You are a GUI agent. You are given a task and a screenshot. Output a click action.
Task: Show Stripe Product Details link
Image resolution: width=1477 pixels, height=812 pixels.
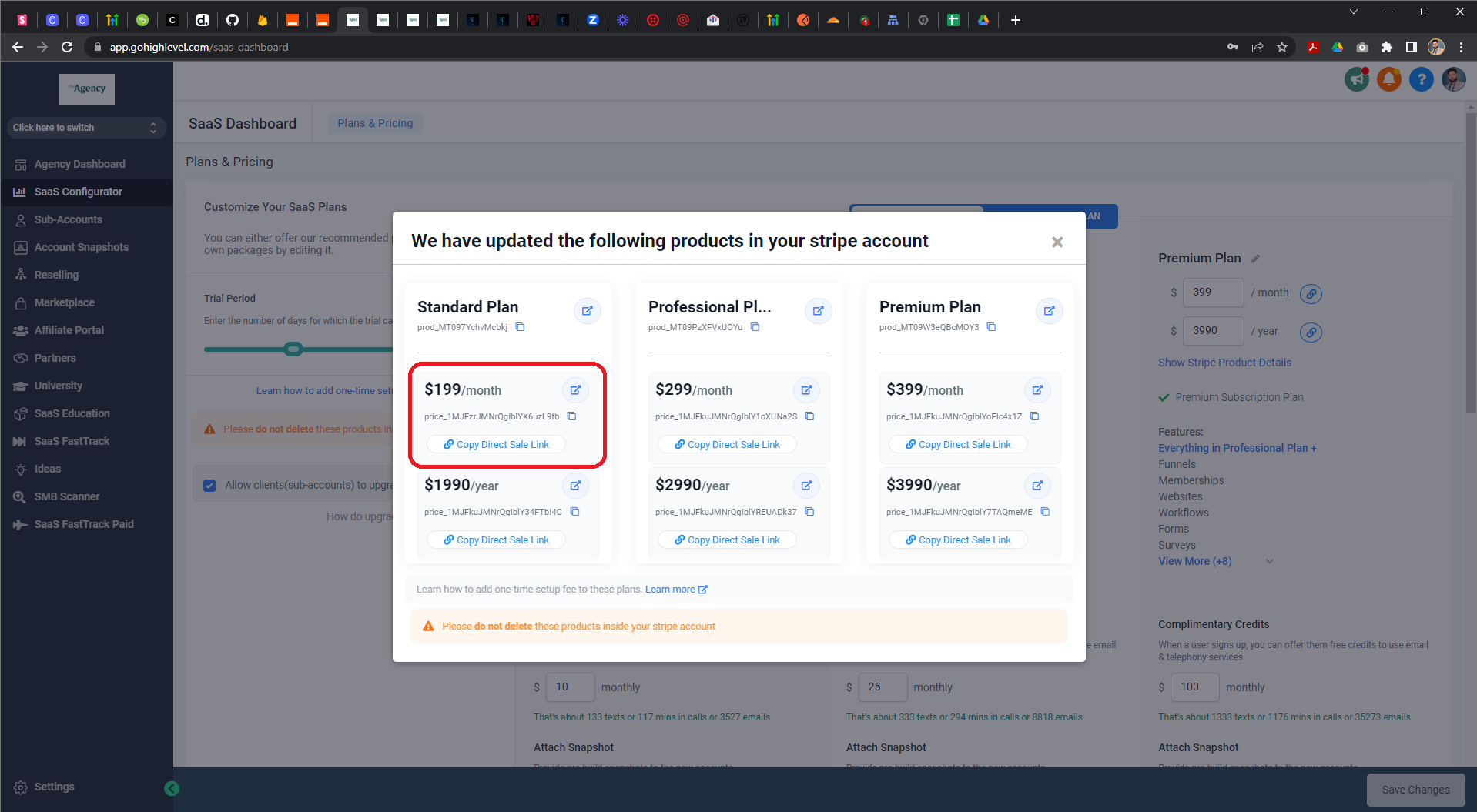coord(1224,363)
